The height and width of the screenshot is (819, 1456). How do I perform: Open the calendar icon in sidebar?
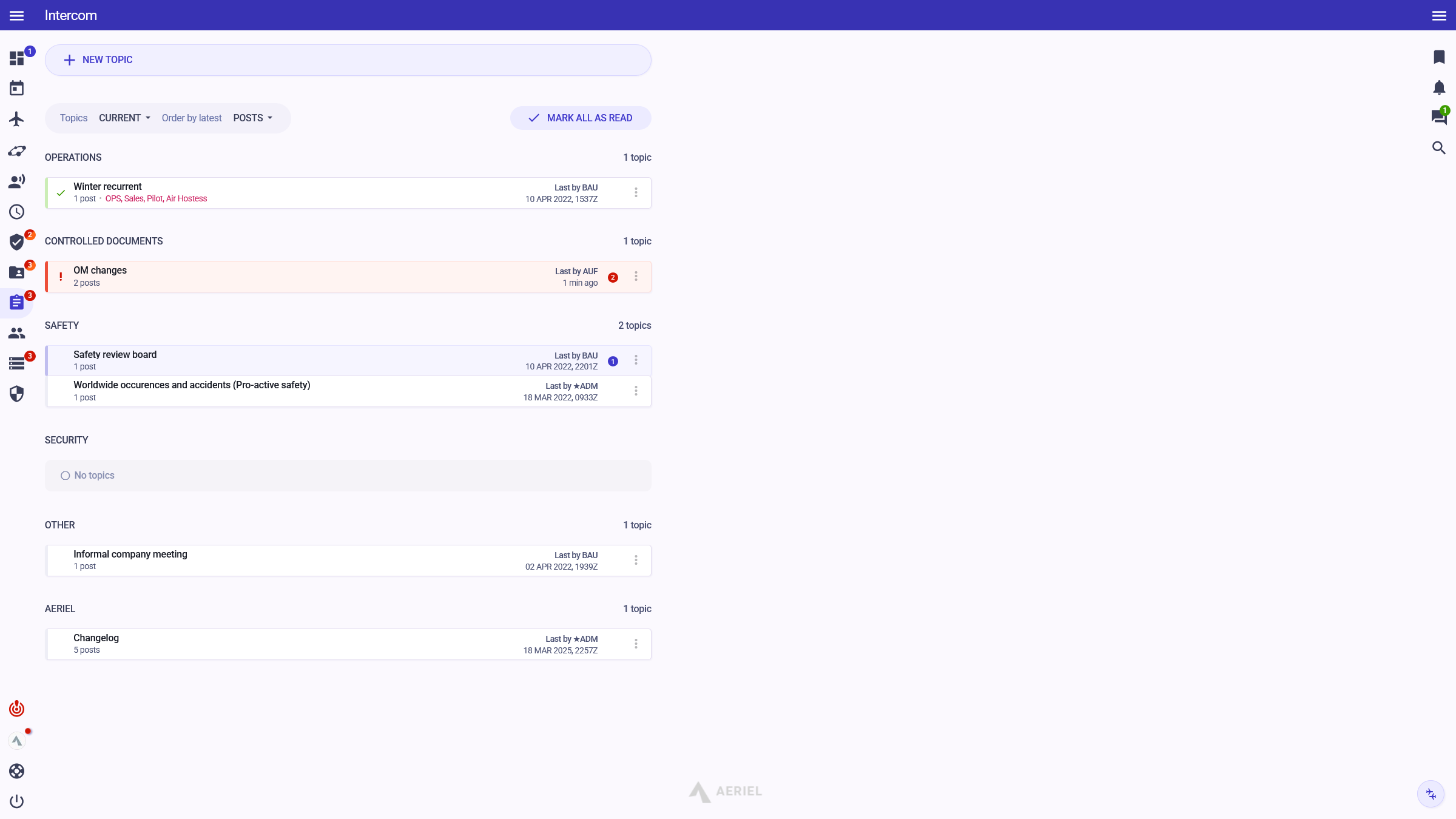coord(16,89)
